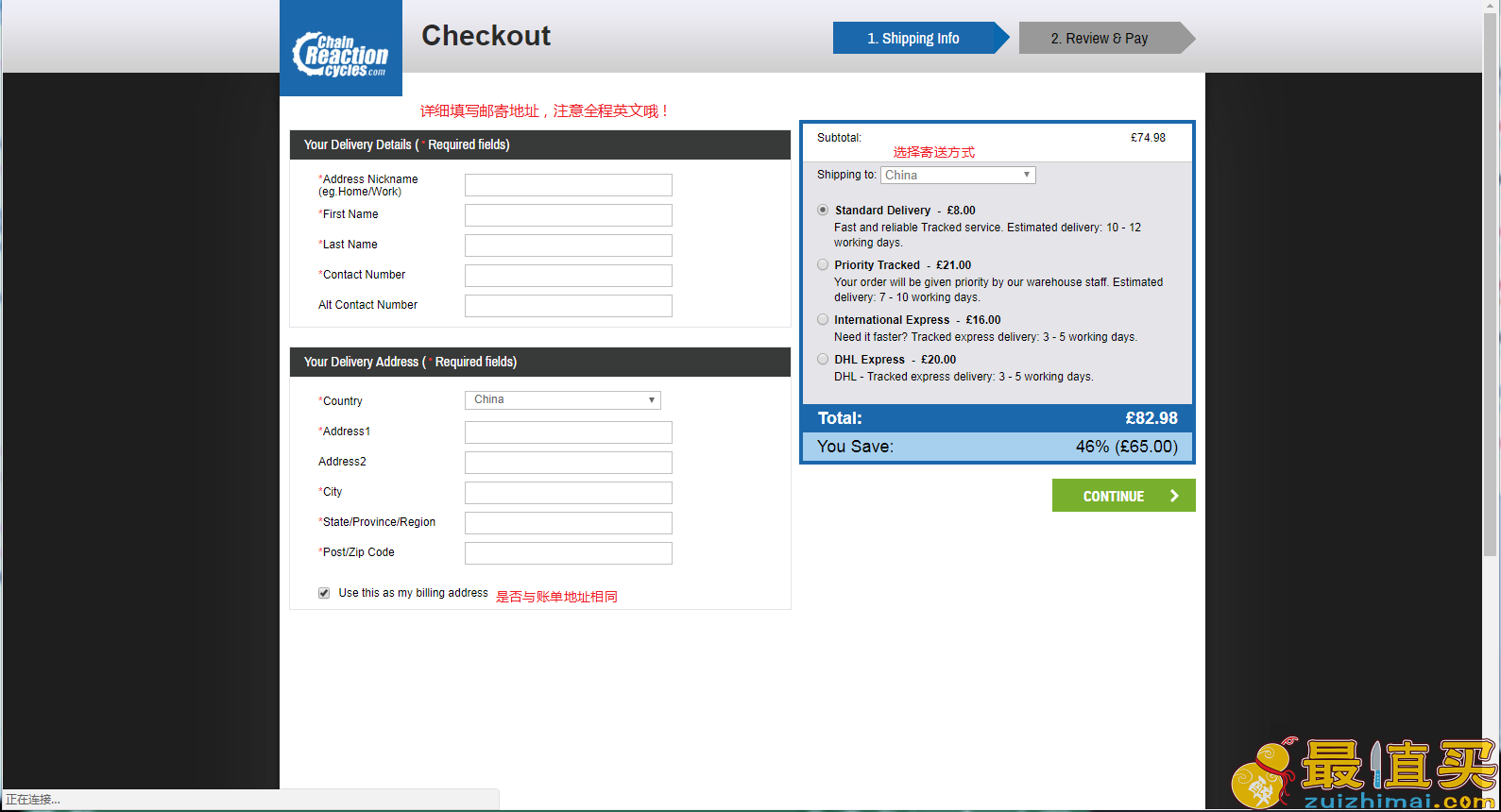The image size is (1501, 812).
Task: Select International Express £16.00 option
Action: click(x=823, y=319)
